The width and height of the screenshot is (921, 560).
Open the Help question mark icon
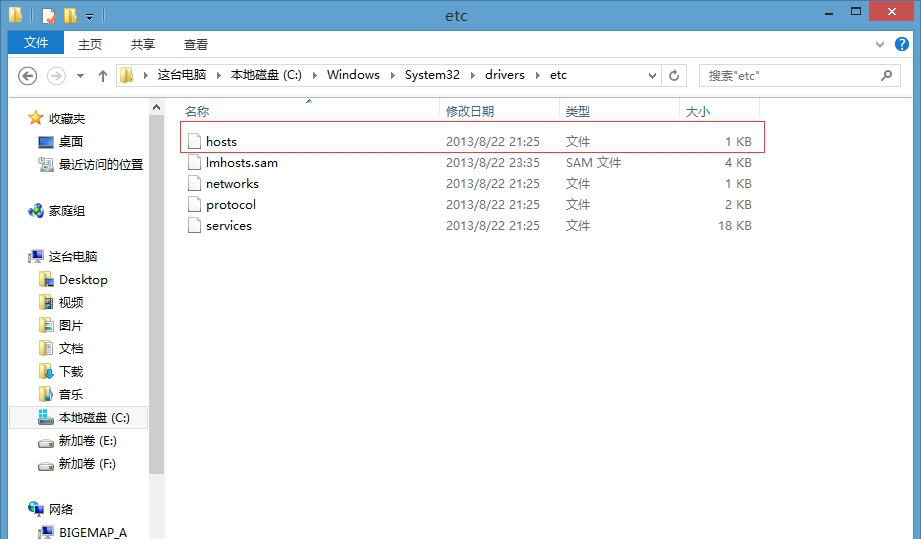tap(902, 44)
